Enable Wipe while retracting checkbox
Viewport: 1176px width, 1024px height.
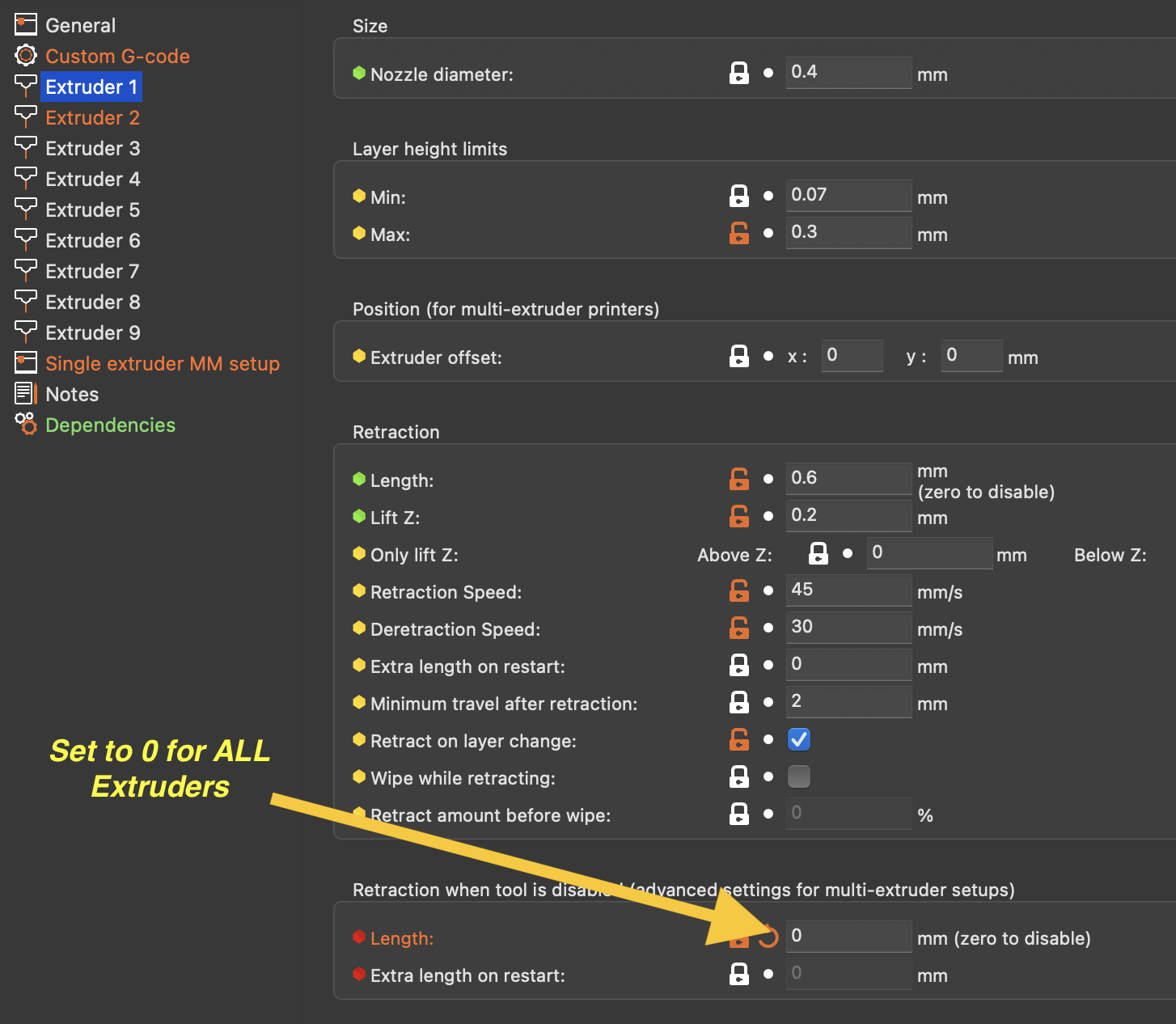tap(799, 776)
